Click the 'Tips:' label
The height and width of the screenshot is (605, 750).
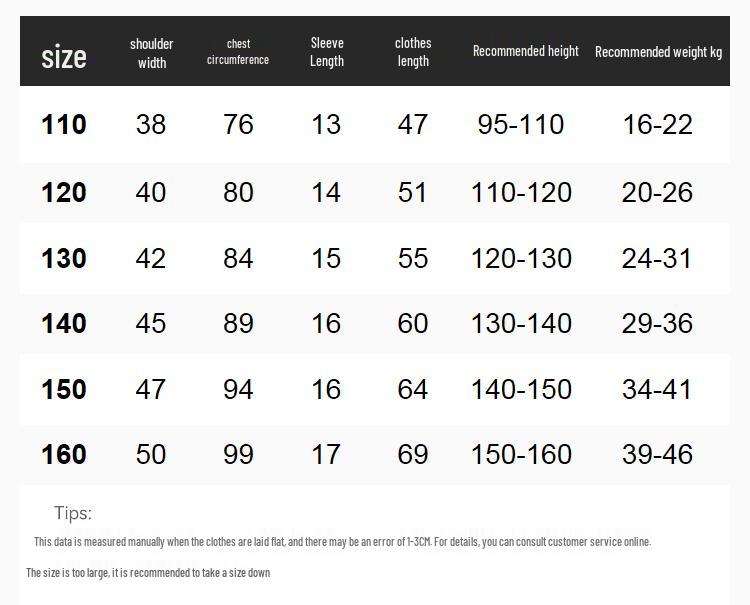[x=73, y=513]
